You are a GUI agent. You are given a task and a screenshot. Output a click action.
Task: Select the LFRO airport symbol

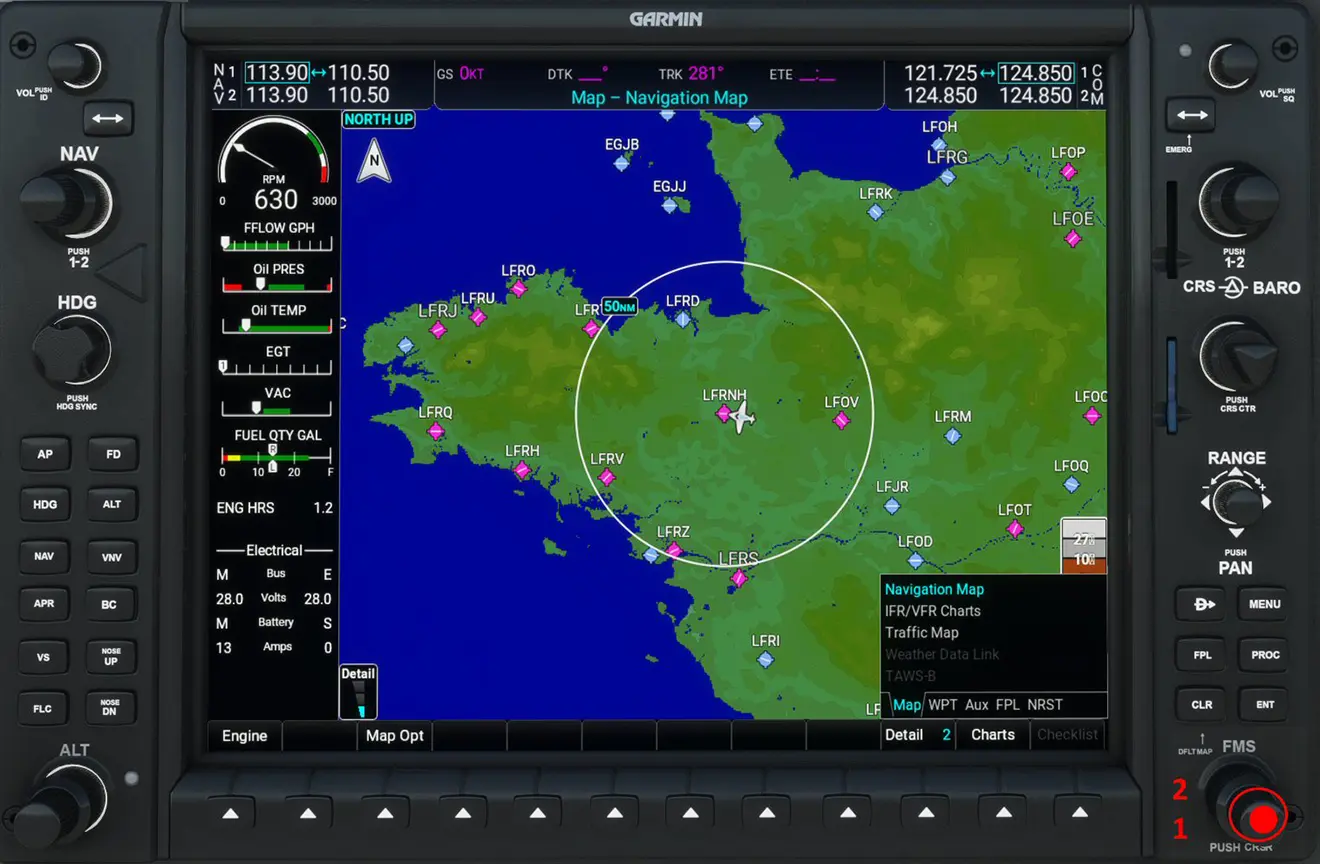coord(518,288)
